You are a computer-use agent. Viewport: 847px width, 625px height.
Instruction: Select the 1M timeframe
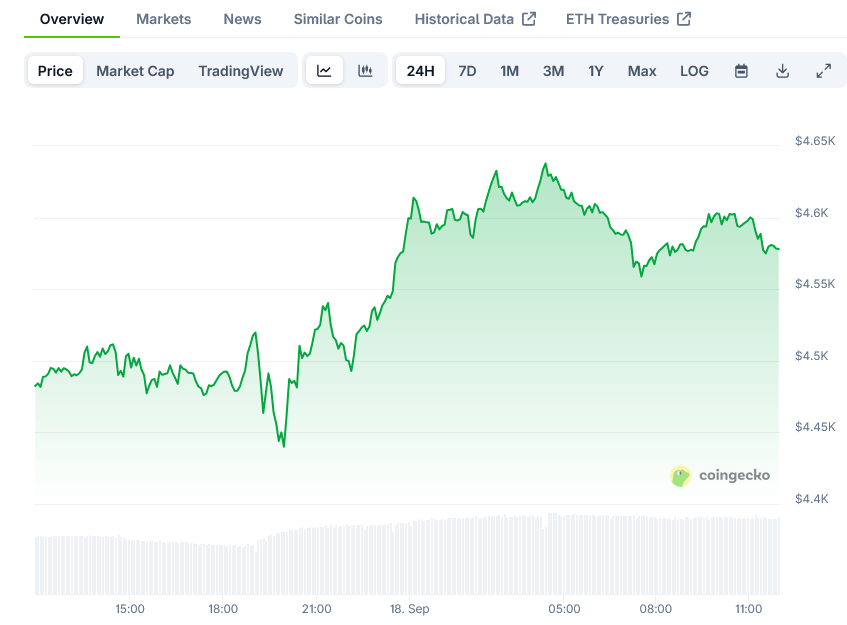[510, 70]
